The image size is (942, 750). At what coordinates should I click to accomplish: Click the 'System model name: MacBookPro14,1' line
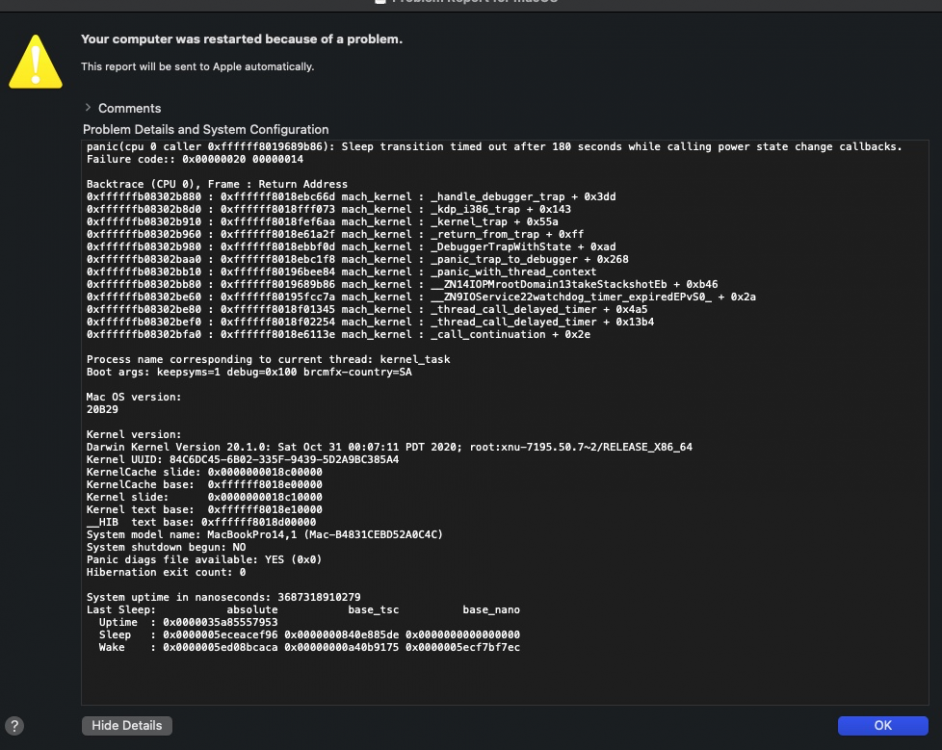[x=264, y=535]
